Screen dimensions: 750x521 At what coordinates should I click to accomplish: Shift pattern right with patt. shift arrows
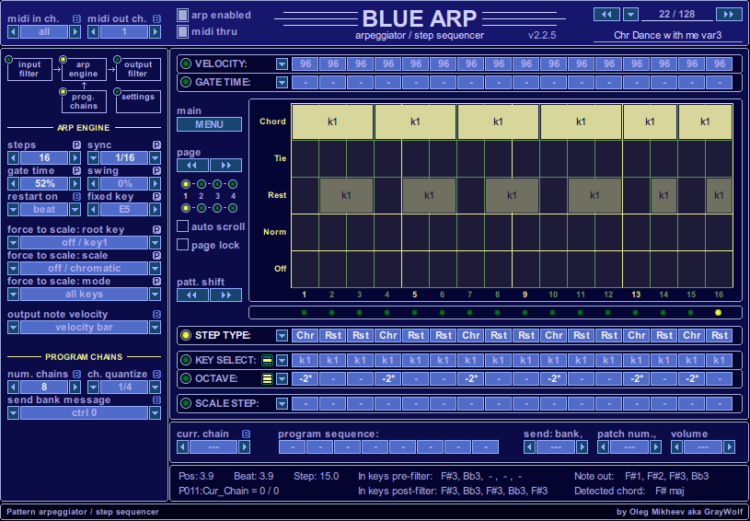click(x=226, y=295)
